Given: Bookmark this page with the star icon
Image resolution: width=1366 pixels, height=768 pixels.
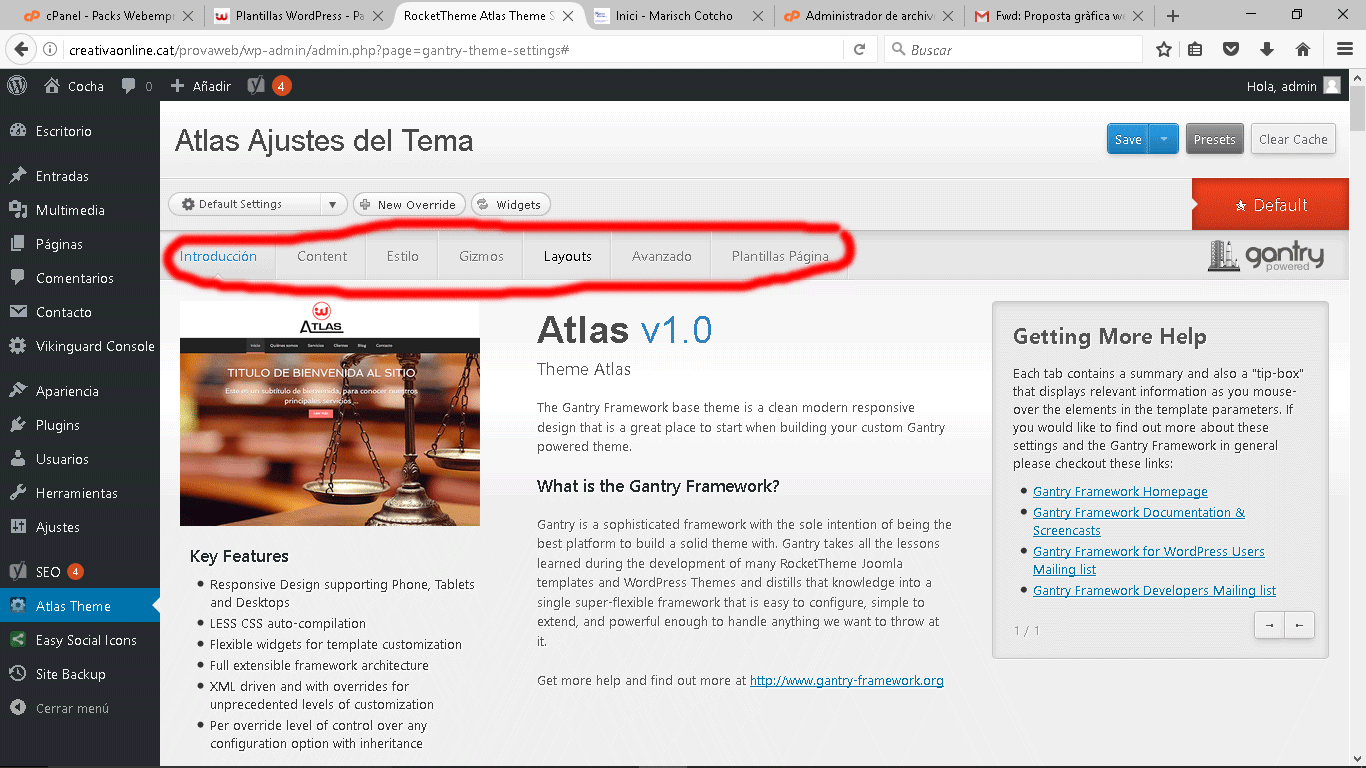Looking at the screenshot, I should (x=1163, y=49).
